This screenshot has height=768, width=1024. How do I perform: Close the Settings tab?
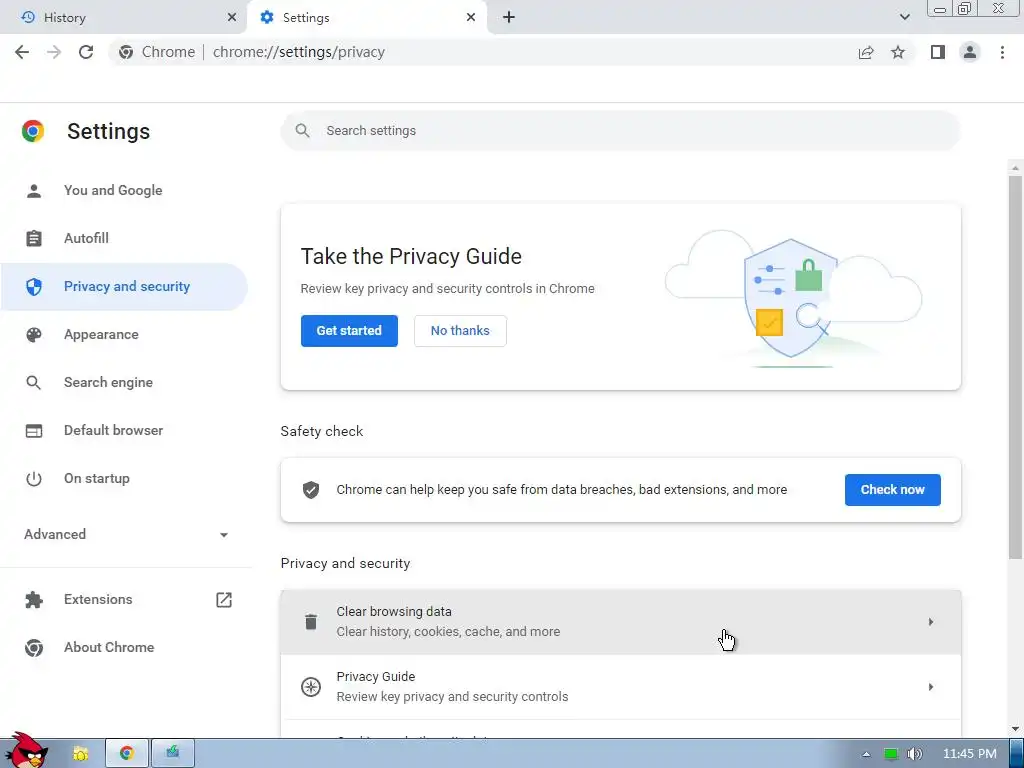coord(471,18)
